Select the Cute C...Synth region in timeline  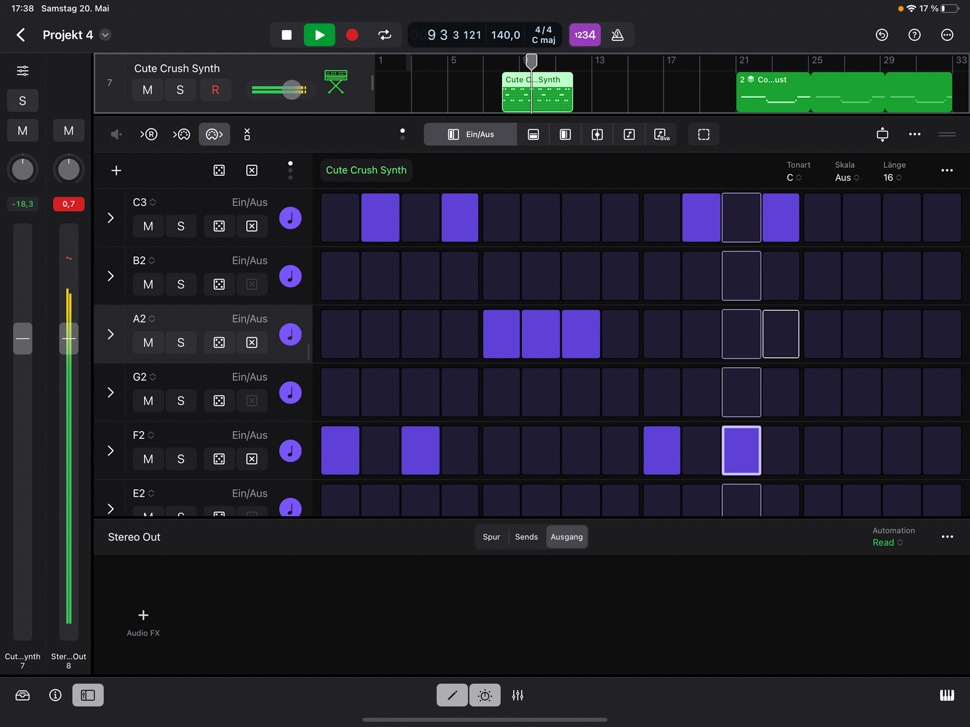tap(537, 92)
